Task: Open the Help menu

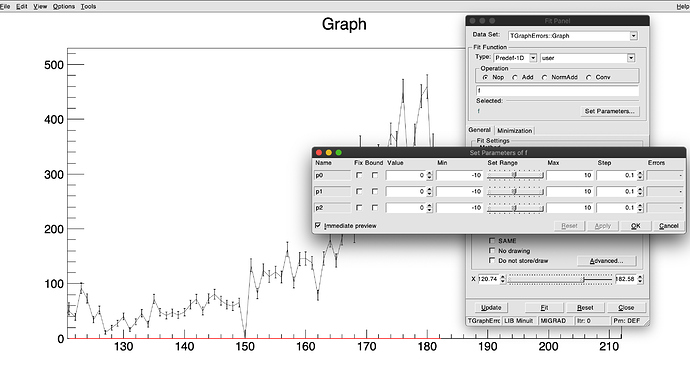Action: [x=683, y=6]
